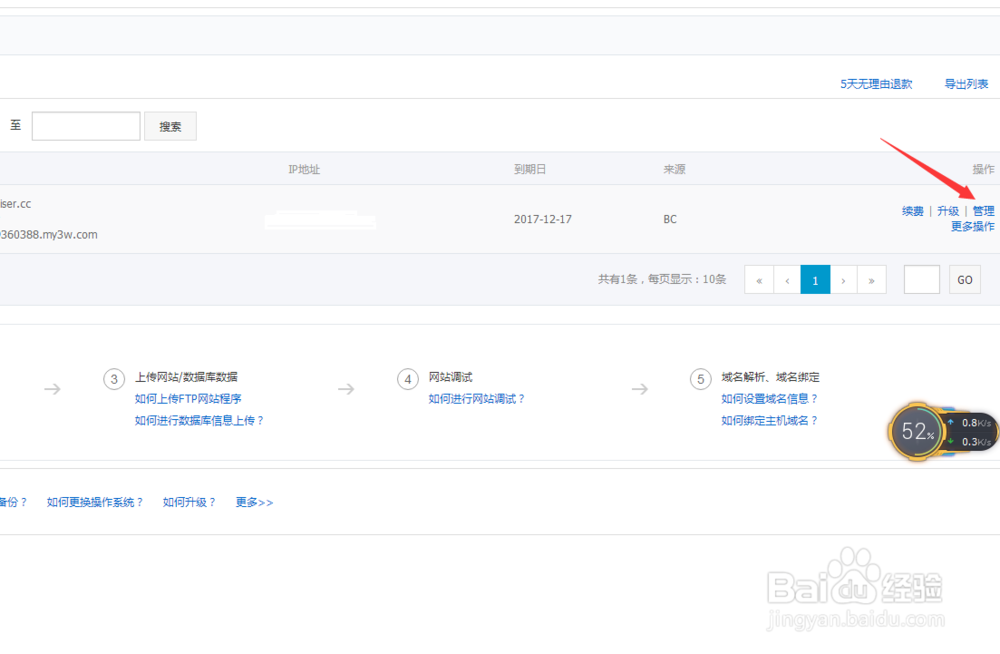The width and height of the screenshot is (1000, 654).
Task: Select the BC source cell
Action: tap(670, 219)
